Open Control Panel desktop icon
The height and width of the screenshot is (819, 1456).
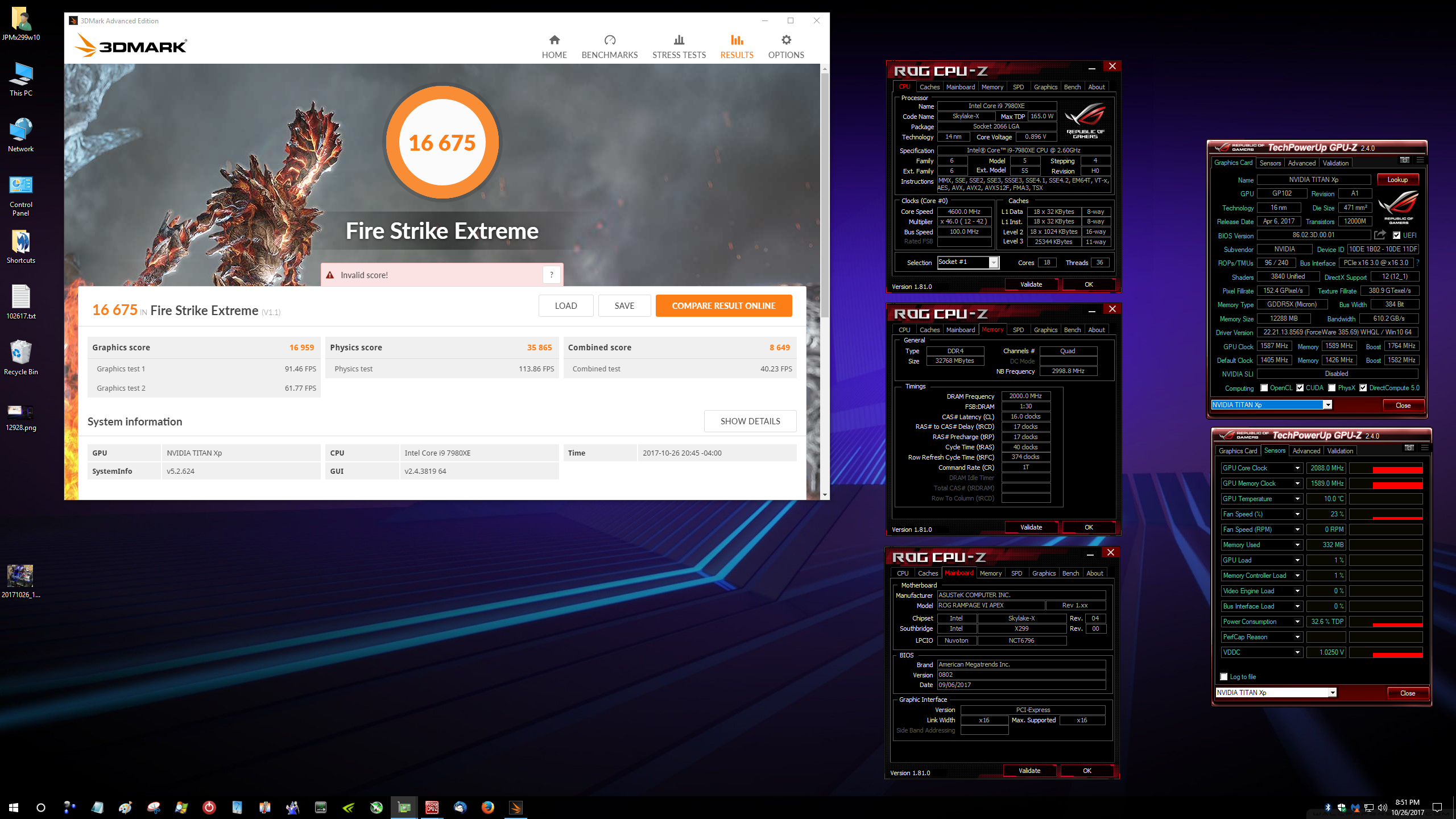point(21,195)
